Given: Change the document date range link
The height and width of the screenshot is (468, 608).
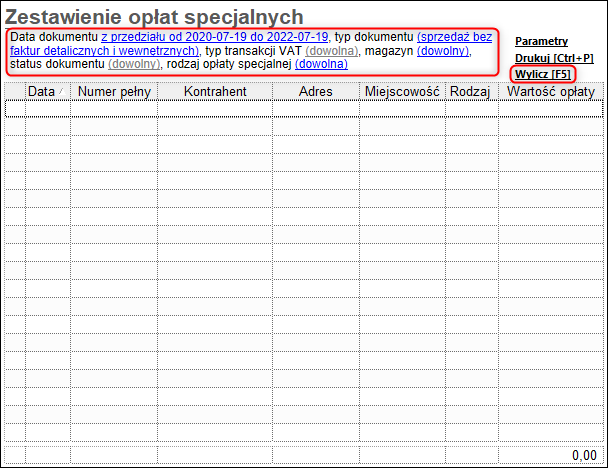Looking at the screenshot, I should (x=215, y=36).
